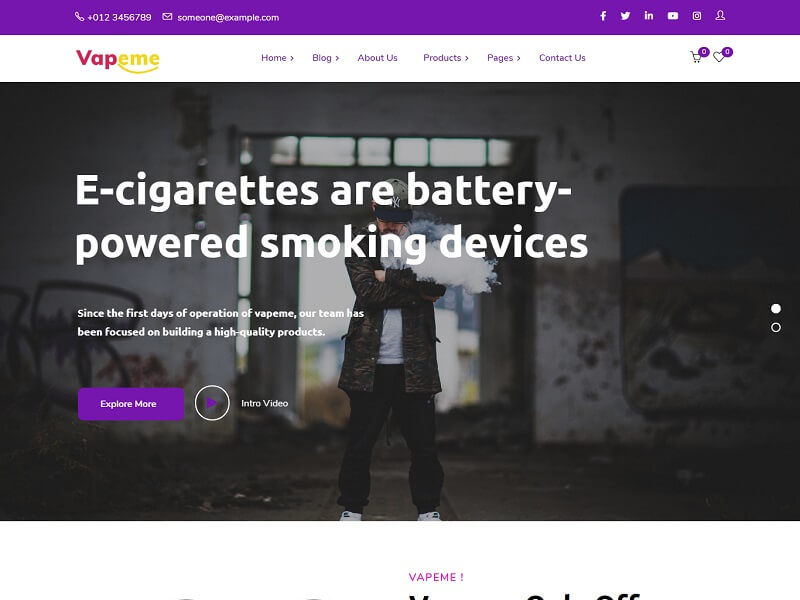Click the Explore More button
800x600 pixels.
pos(131,404)
